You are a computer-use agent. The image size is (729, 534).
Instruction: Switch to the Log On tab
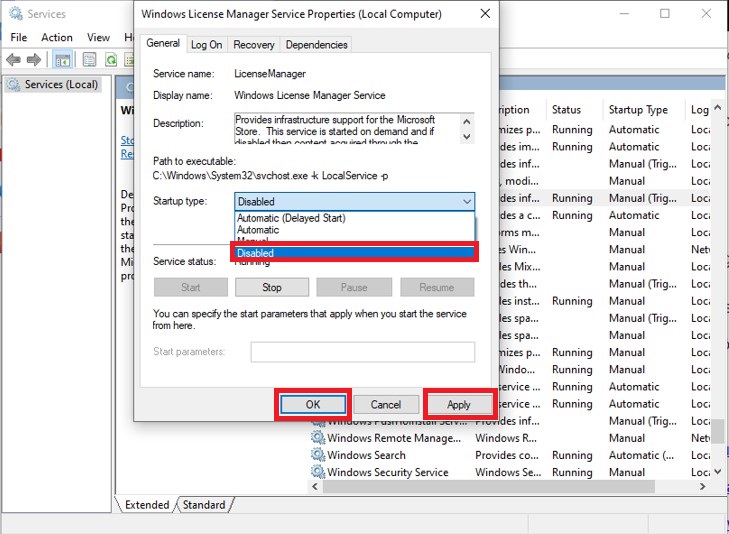coord(206,45)
